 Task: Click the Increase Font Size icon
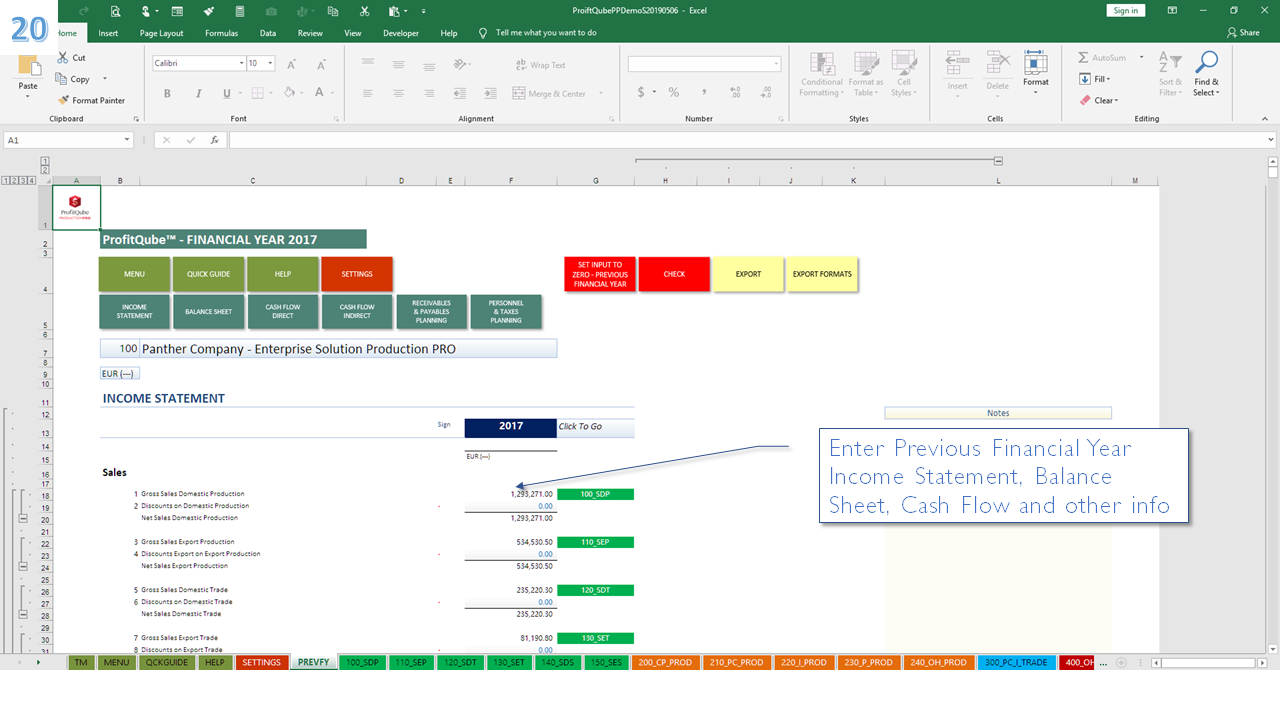292,64
